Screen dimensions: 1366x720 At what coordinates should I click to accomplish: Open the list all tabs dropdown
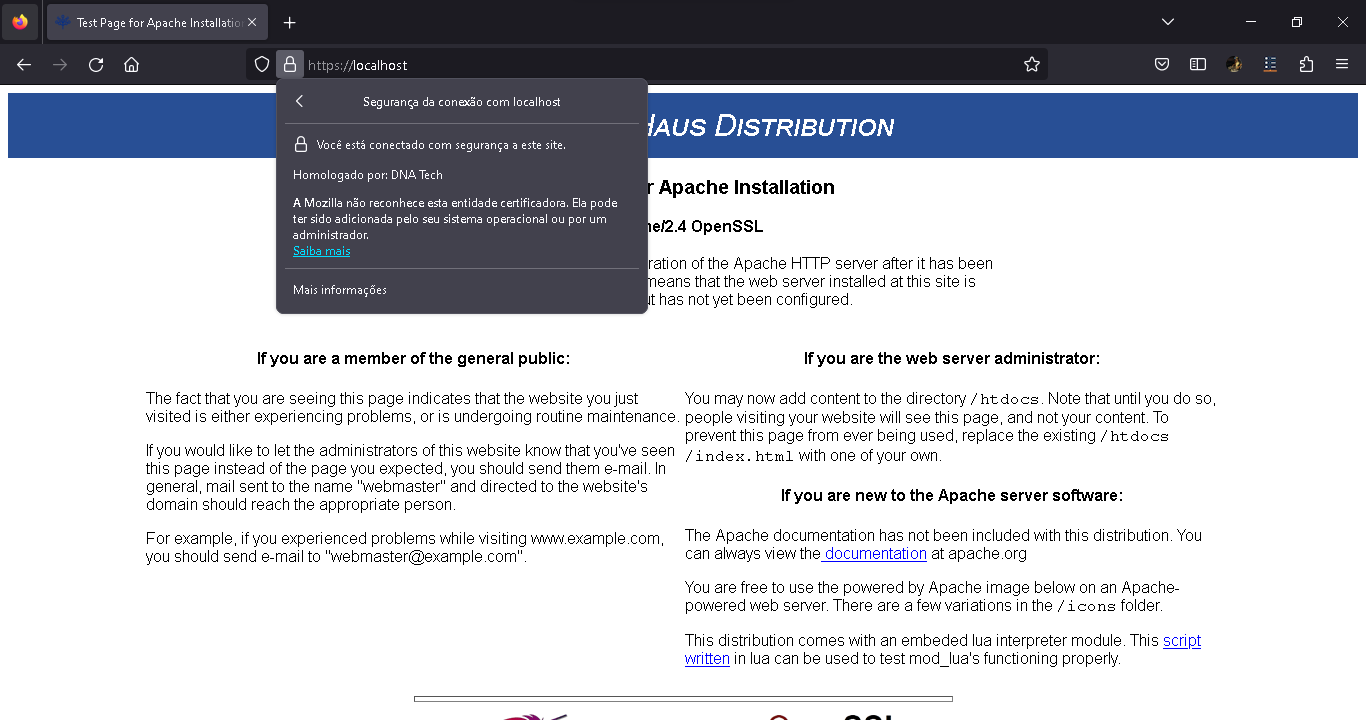[1168, 22]
